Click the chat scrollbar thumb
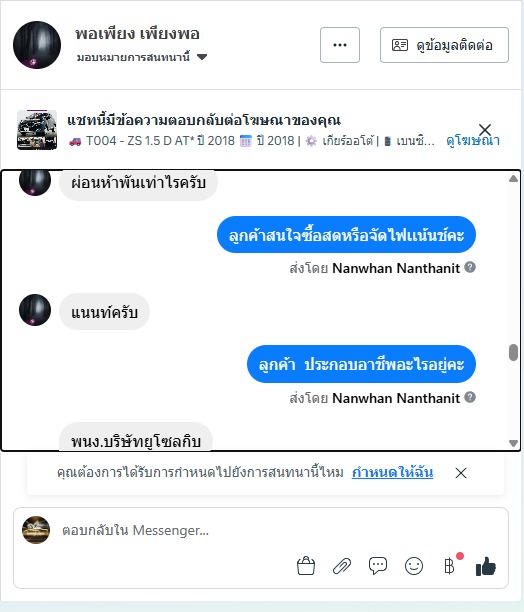 513,352
